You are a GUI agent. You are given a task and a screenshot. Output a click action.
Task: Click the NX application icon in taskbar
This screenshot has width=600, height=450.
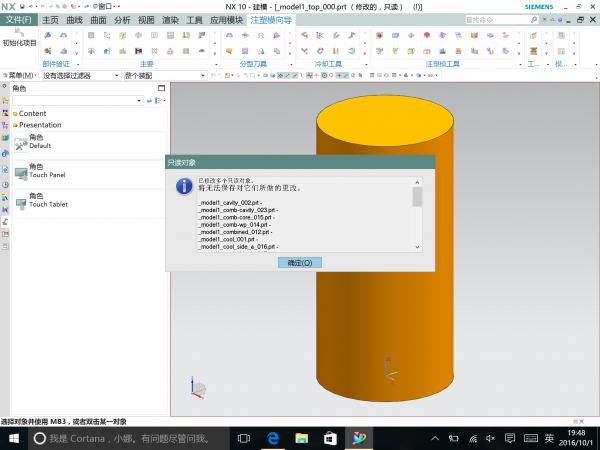coord(359,438)
